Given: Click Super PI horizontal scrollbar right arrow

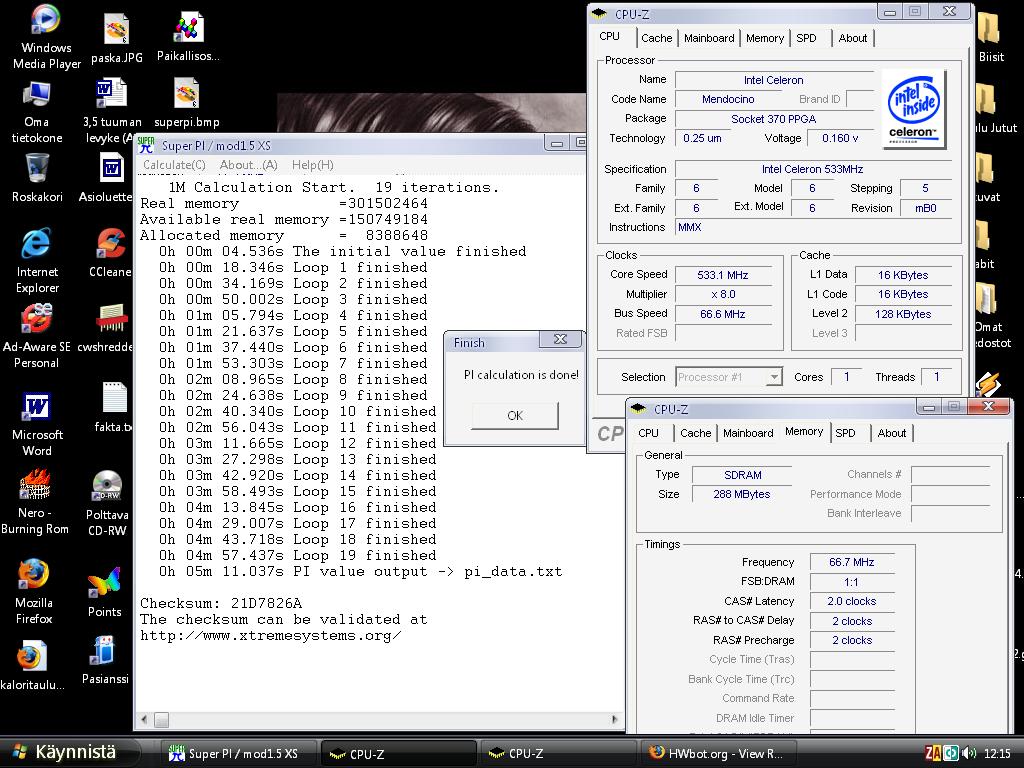Looking at the screenshot, I should point(614,720).
